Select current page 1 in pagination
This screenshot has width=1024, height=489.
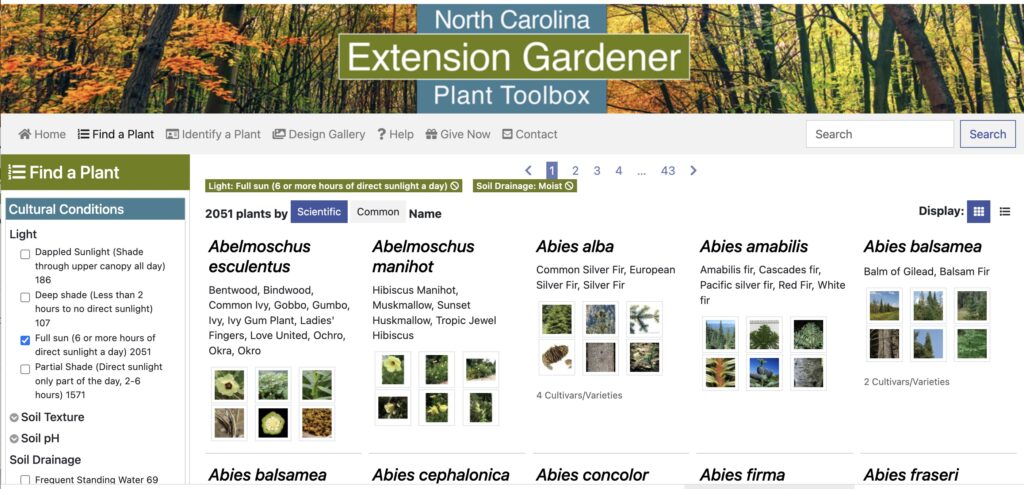coord(552,170)
